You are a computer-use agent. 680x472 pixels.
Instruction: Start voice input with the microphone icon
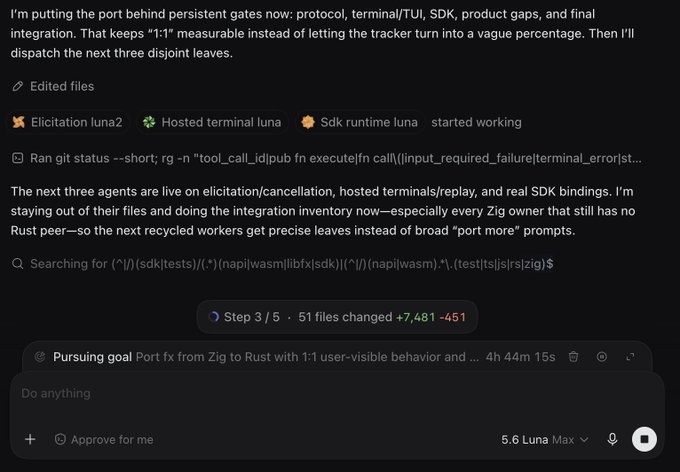pyautogui.click(x=612, y=439)
